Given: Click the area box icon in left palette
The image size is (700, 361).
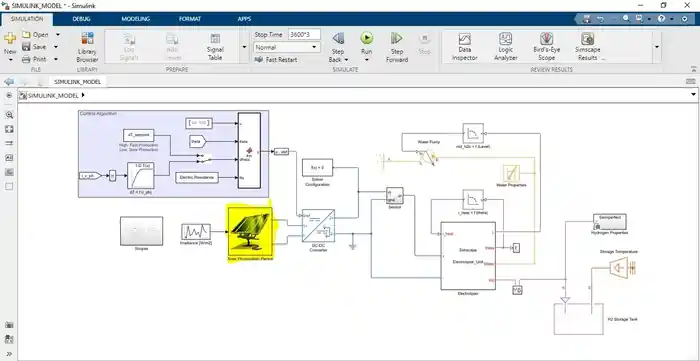Looking at the screenshot, I should tap(9, 187).
